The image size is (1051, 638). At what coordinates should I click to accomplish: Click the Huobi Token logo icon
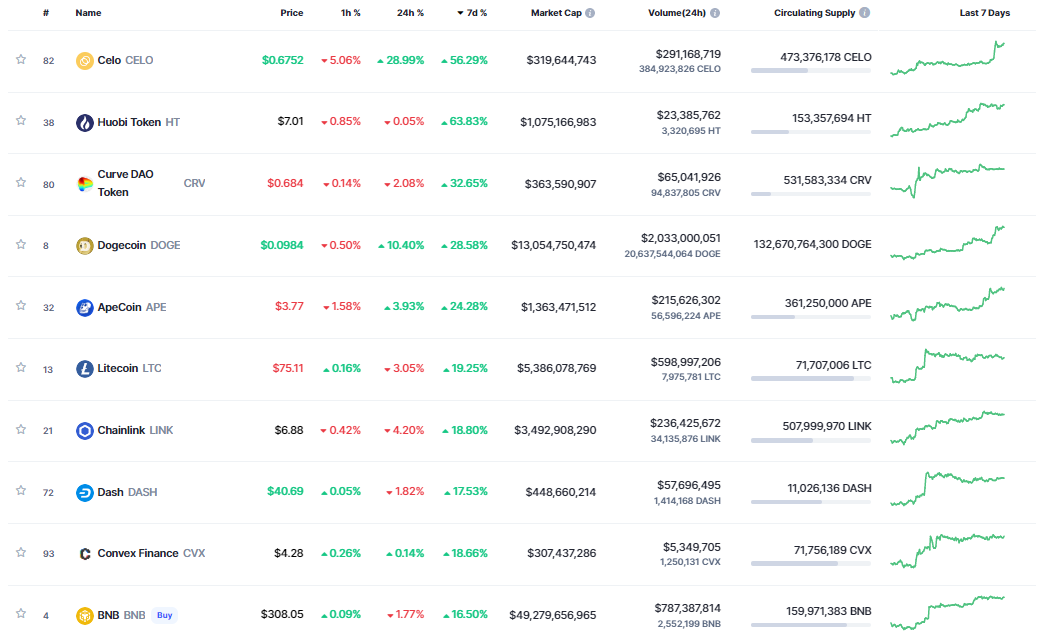(84, 123)
